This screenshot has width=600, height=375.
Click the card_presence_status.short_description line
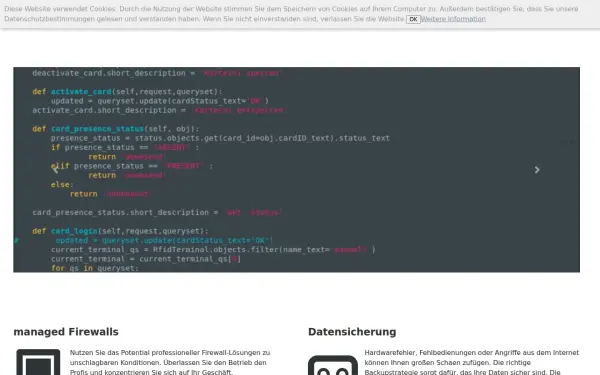click(x=157, y=212)
